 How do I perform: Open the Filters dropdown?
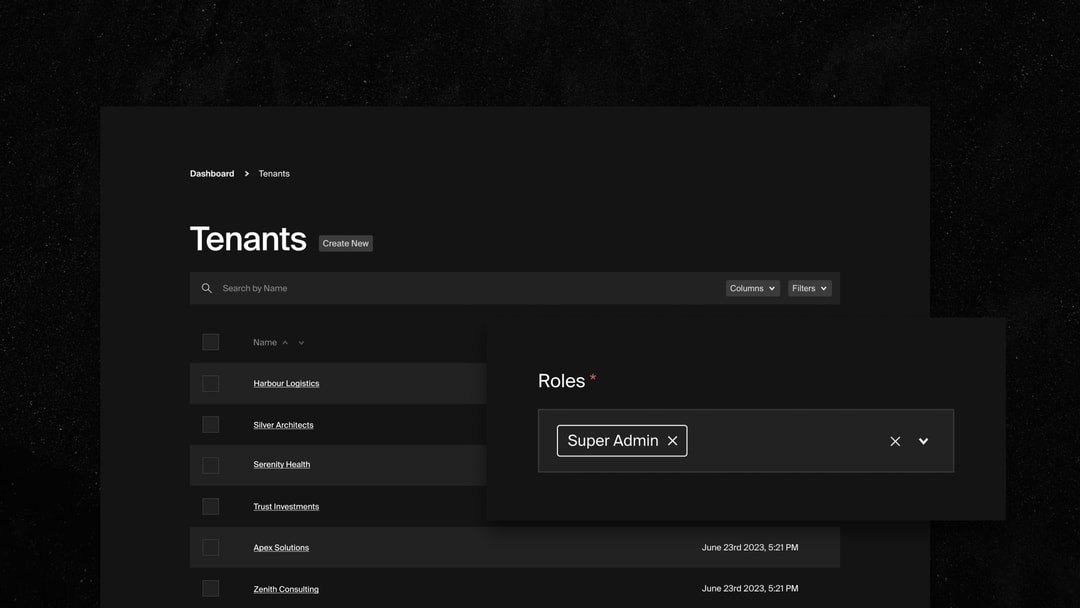809,288
